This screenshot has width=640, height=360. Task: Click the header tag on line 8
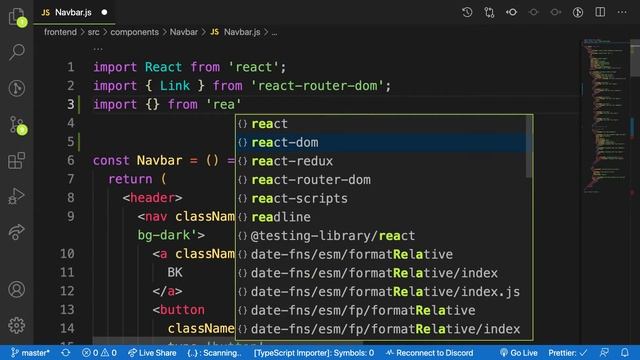152,198
